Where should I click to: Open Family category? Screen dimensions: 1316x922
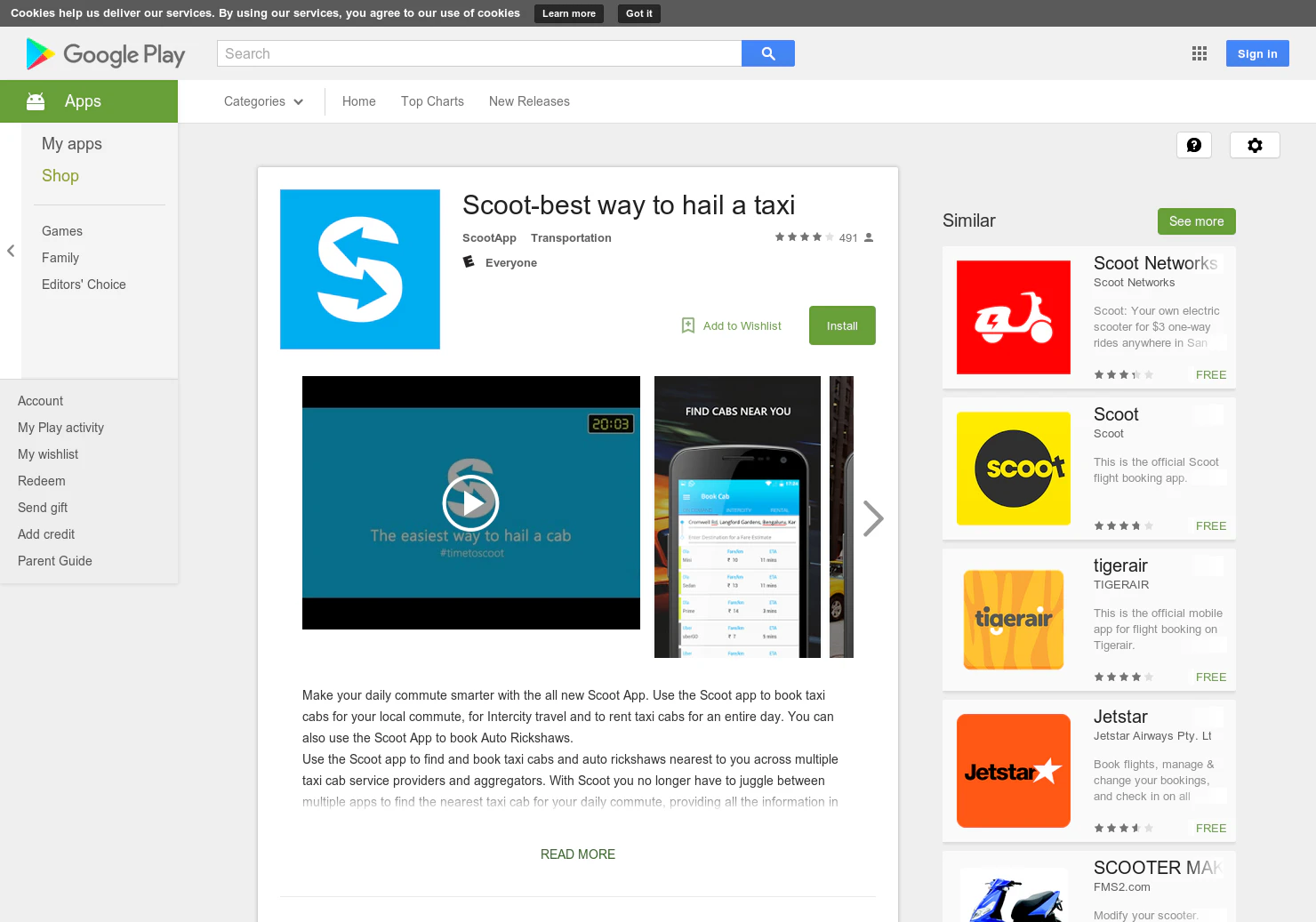click(60, 258)
